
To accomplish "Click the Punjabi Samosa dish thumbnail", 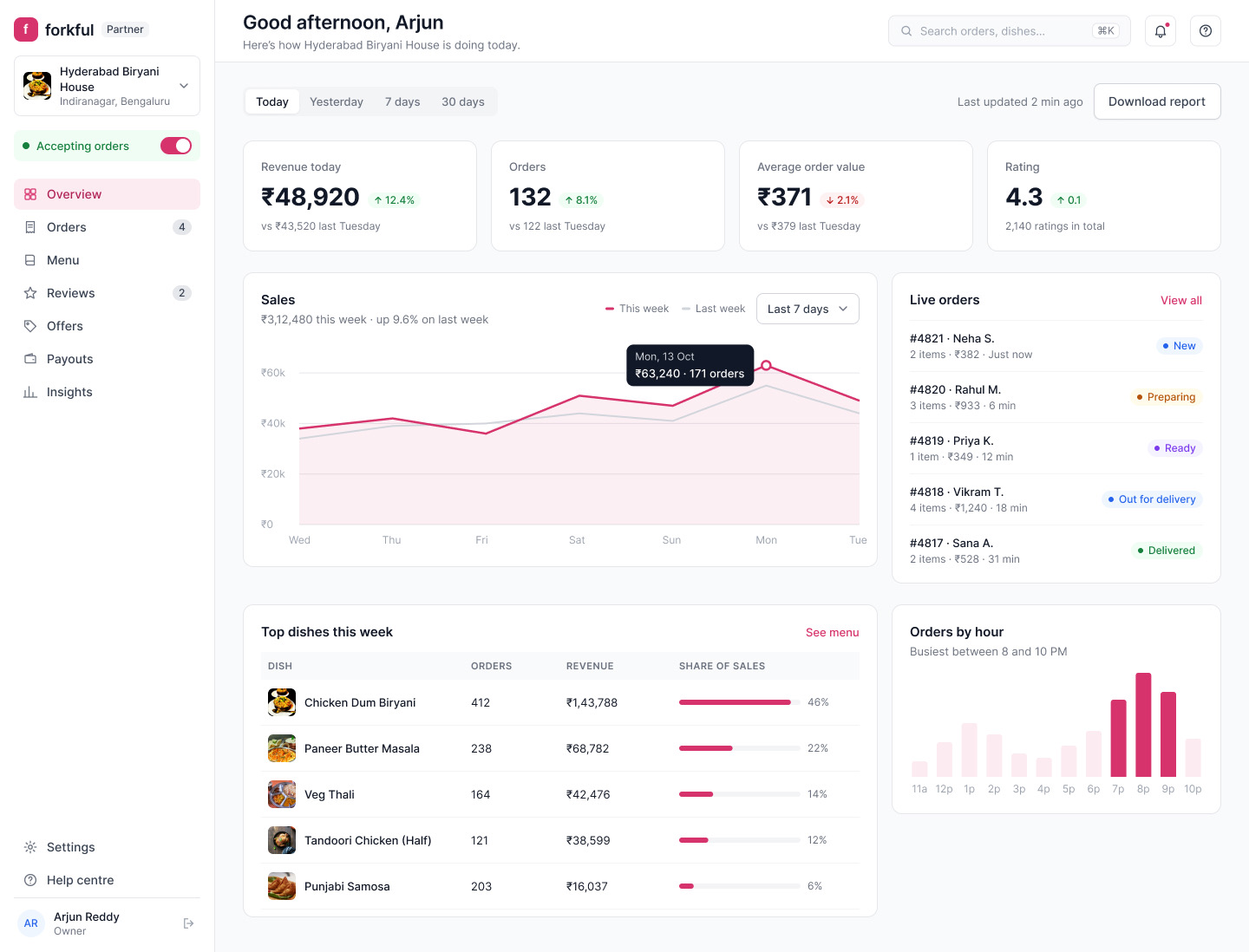I will point(282,886).
